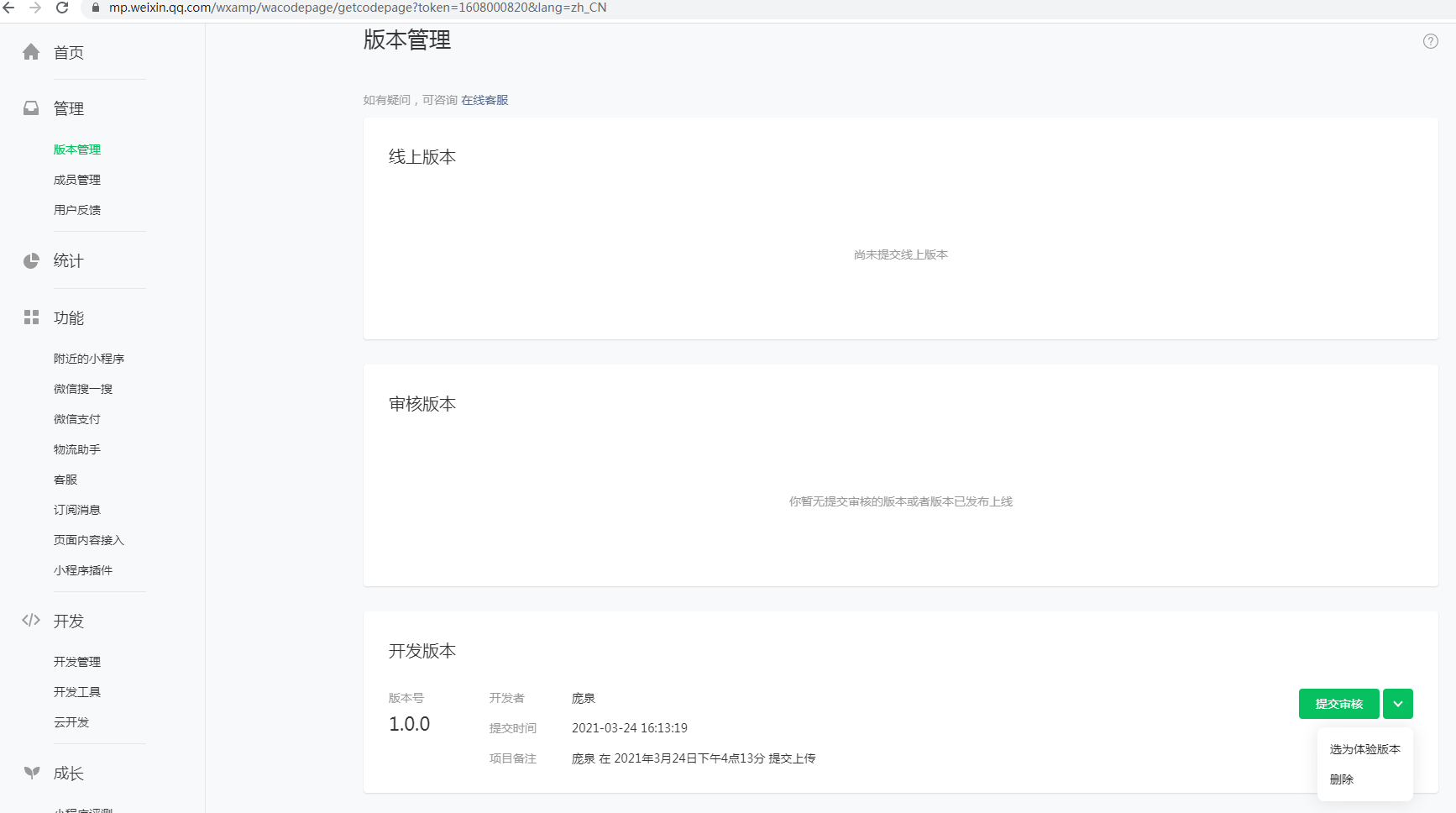The width and height of the screenshot is (1456, 813).
Task: Click the browser address bar URL
Action: pos(358,8)
